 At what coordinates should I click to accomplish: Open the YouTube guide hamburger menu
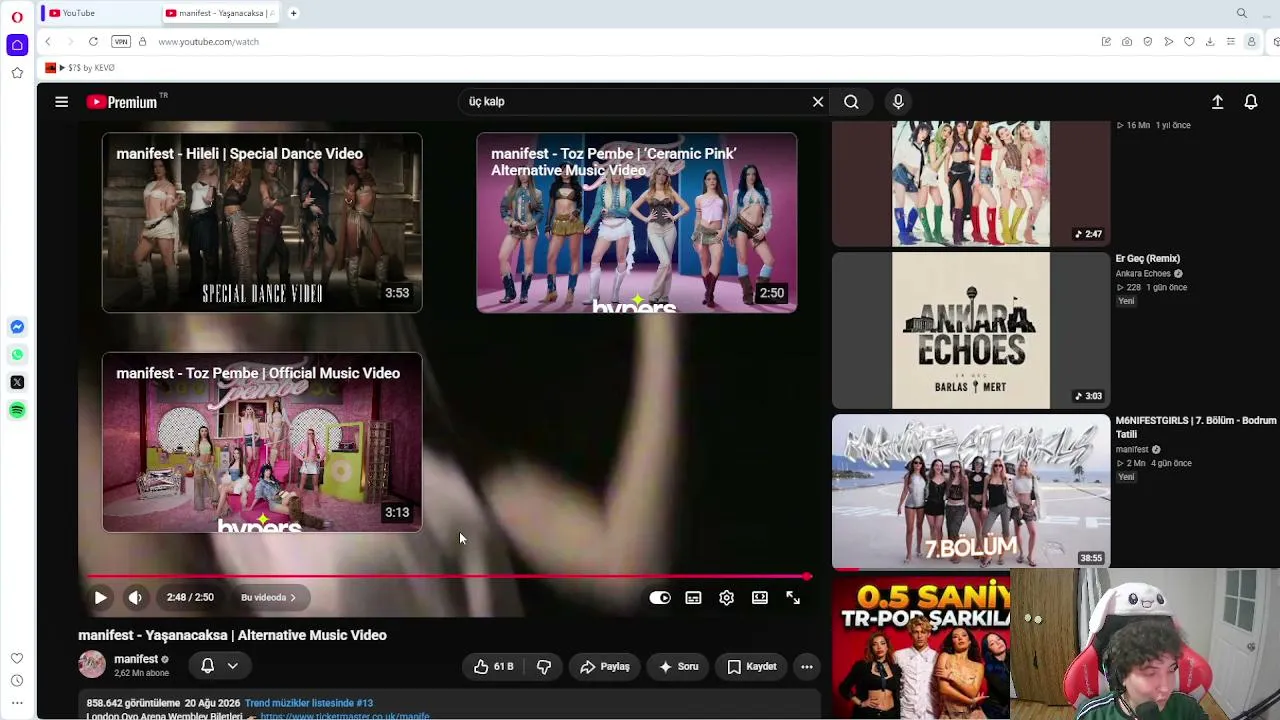pos(61,102)
